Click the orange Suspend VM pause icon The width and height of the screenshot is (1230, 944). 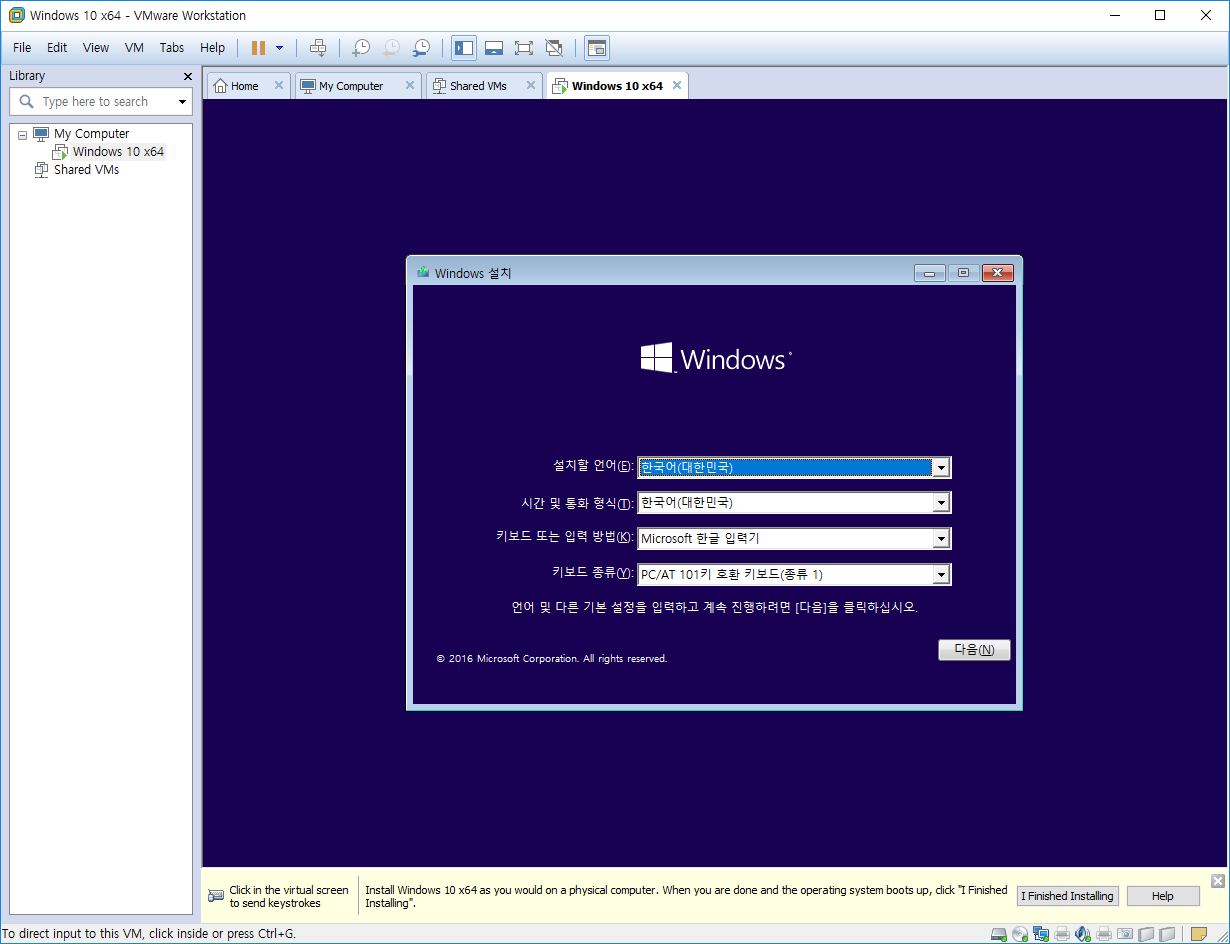coord(258,47)
